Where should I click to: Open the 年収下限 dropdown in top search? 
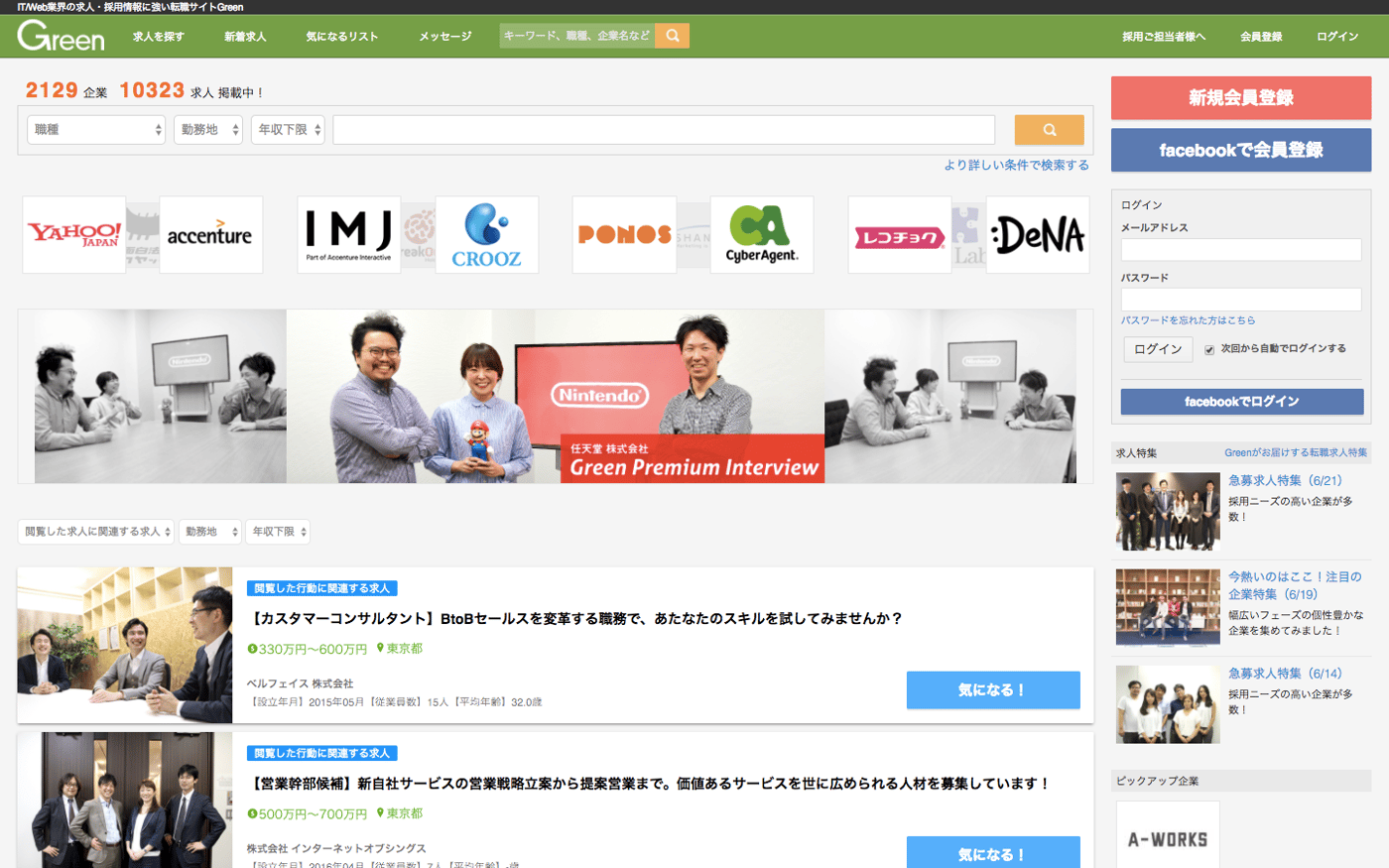288,130
